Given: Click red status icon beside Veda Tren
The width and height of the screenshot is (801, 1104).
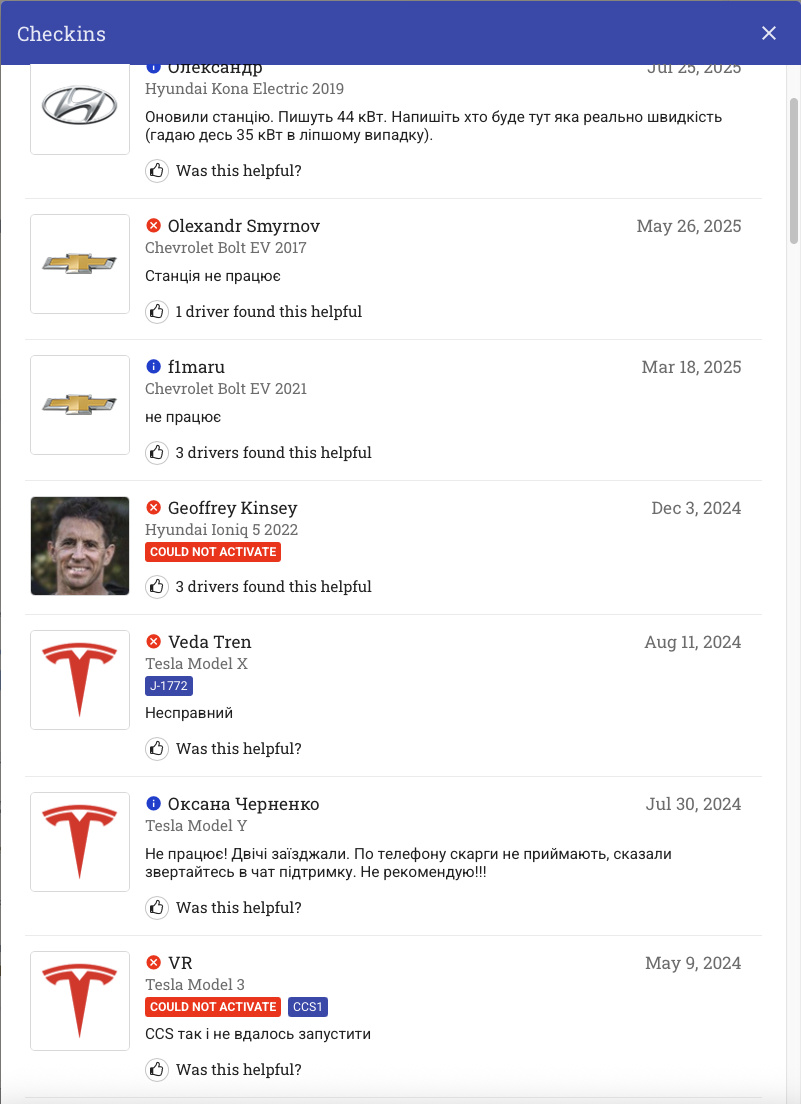Looking at the screenshot, I should [x=154, y=642].
